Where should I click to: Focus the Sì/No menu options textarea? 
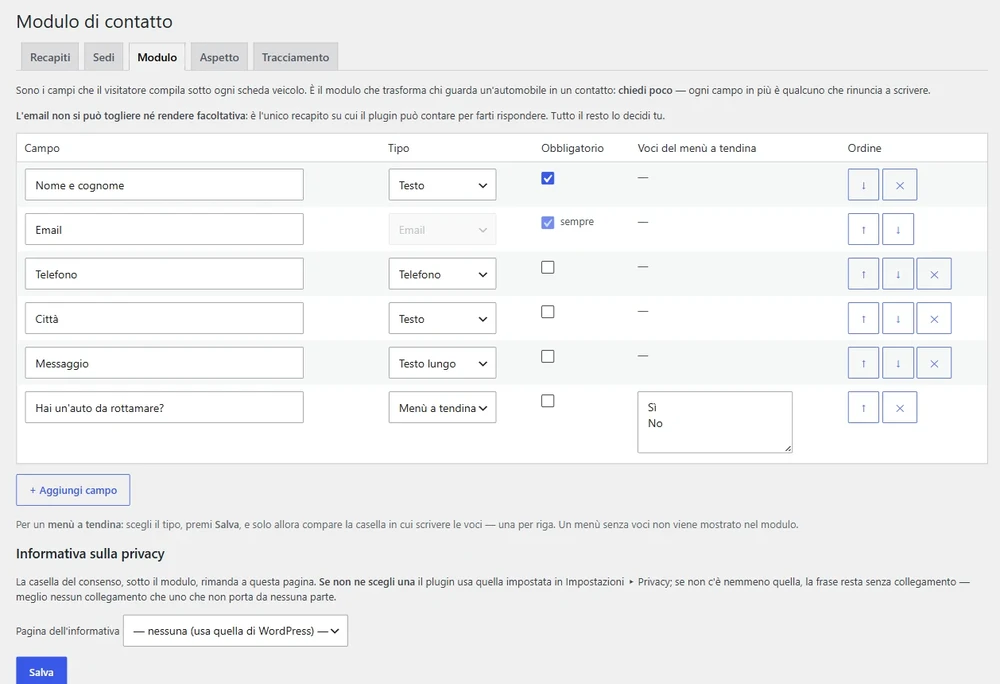tap(715, 423)
